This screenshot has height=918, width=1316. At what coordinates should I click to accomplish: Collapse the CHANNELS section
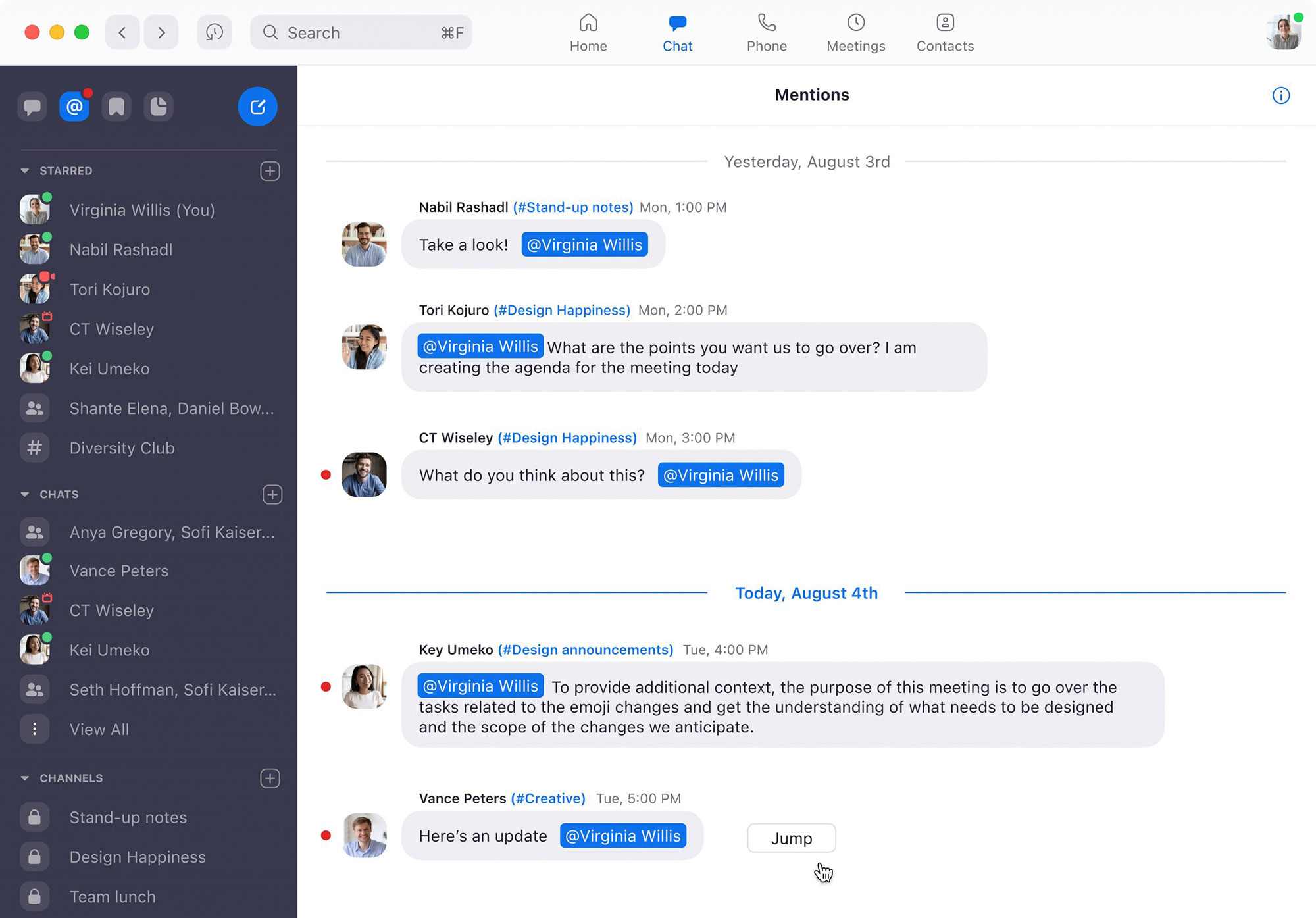tap(25, 778)
